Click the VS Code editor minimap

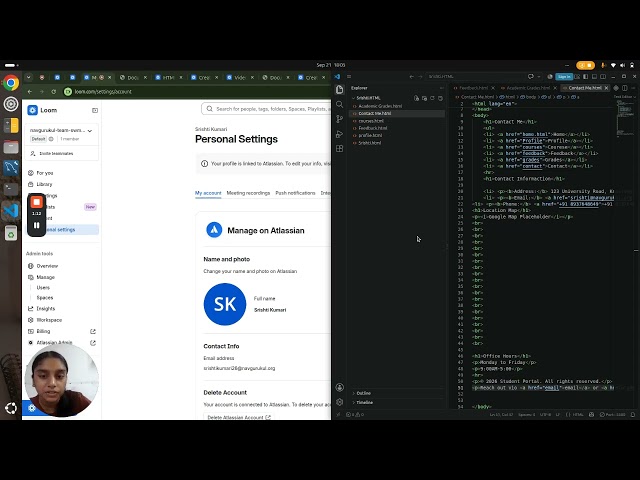(624, 120)
